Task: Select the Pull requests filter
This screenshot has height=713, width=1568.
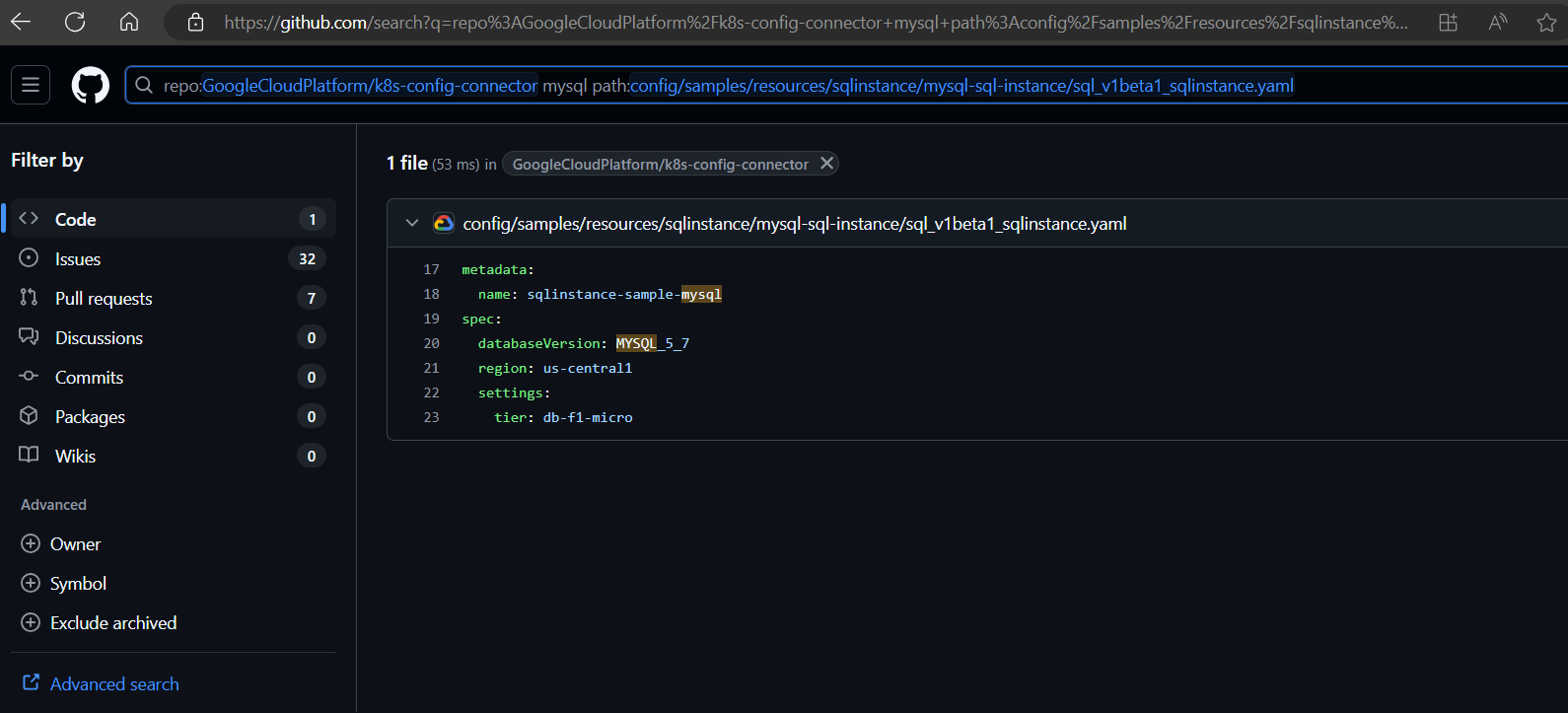Action: [174, 298]
